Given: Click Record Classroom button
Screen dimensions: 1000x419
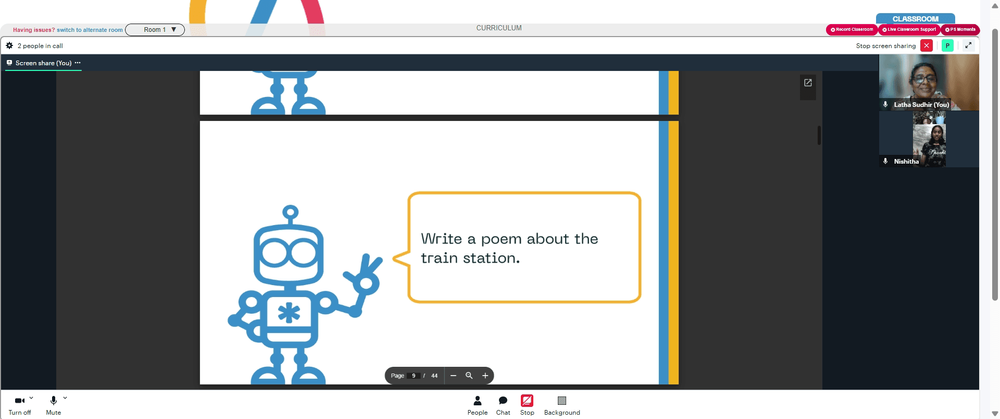Looking at the screenshot, I should tap(851, 30).
